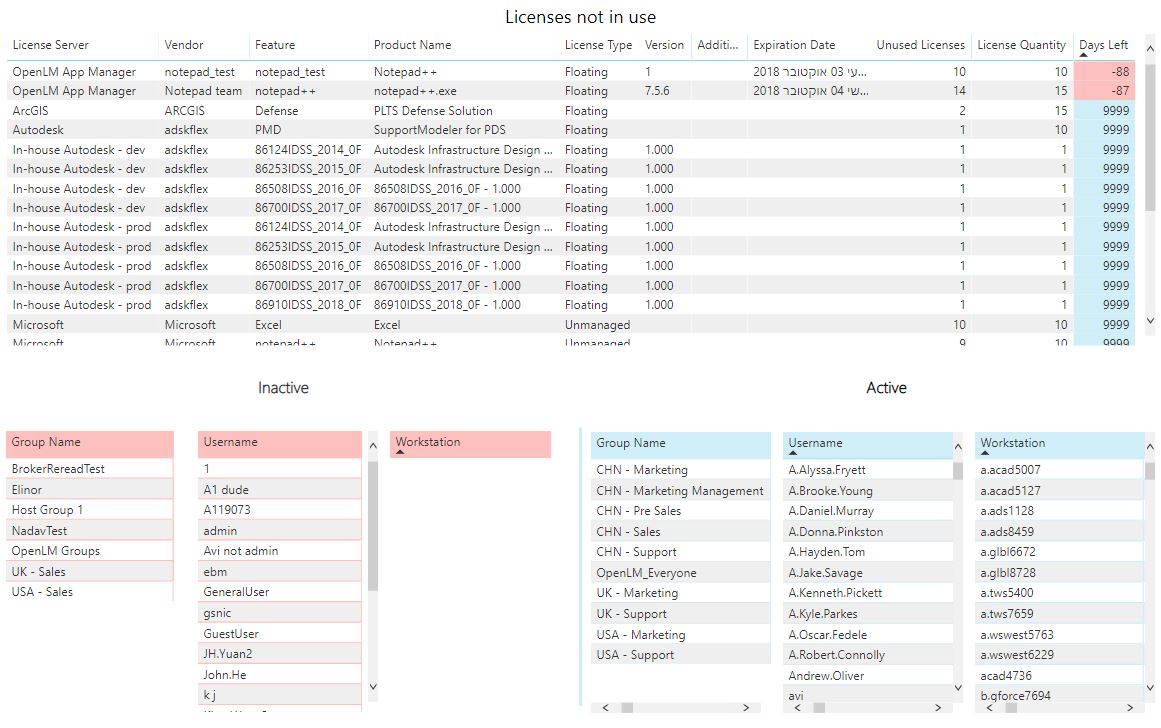
Task: Sort by License Server column header
Action: [x=50, y=45]
